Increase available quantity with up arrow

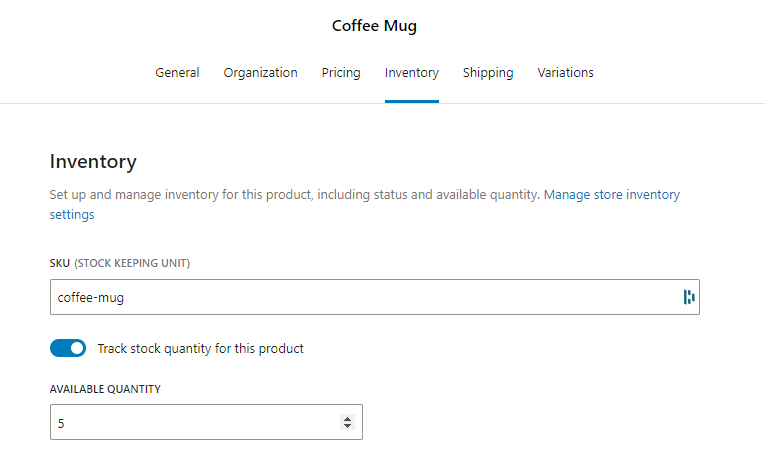coord(347,419)
